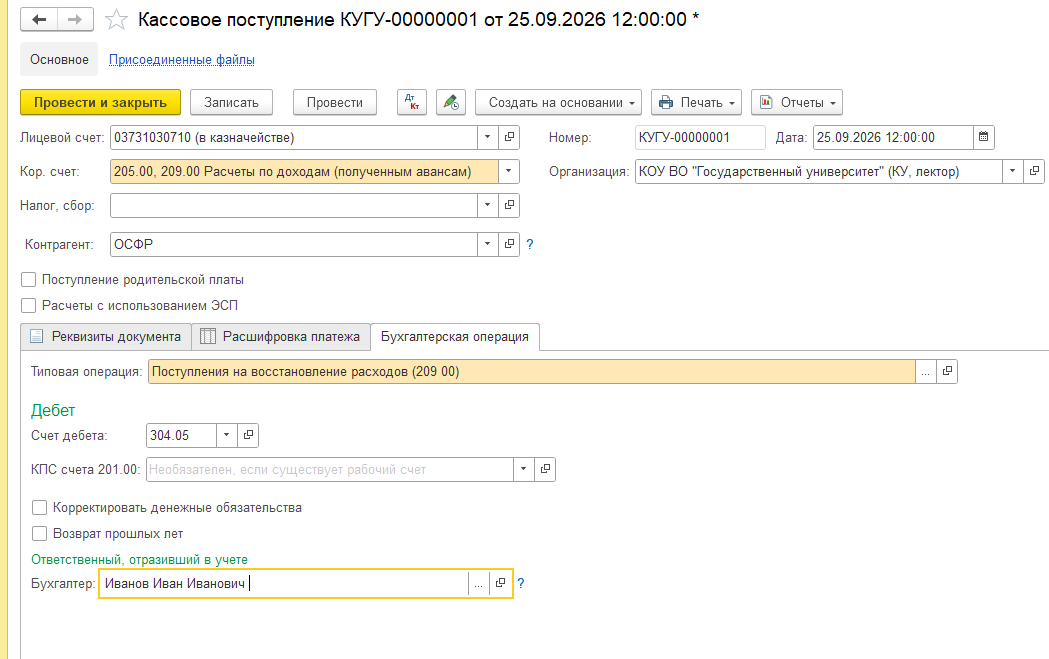Click the back arrow navigation button
Image resolution: width=1049 pixels, height=659 pixels.
39,19
